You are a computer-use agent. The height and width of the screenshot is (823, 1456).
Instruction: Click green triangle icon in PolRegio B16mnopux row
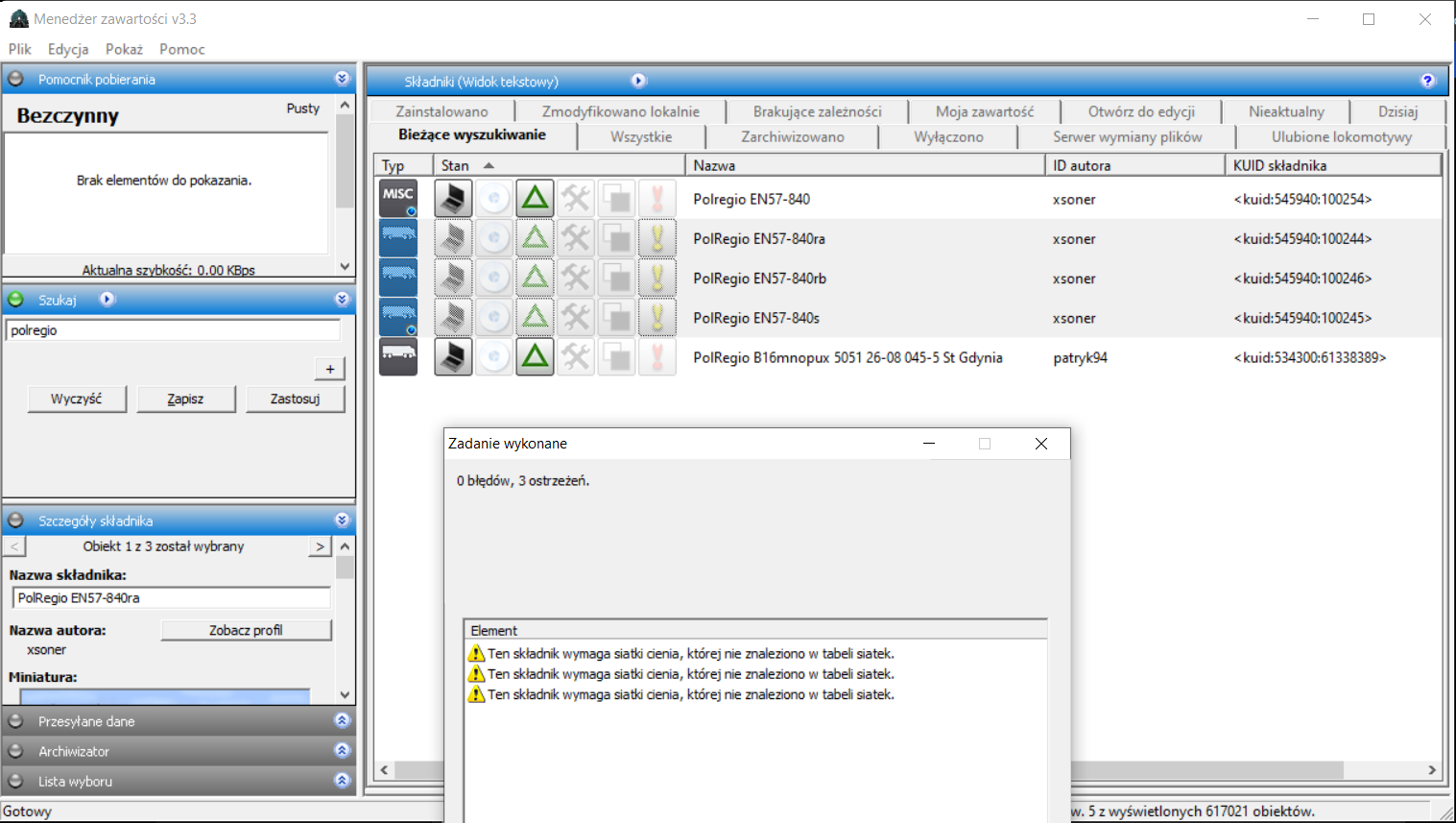click(x=535, y=357)
